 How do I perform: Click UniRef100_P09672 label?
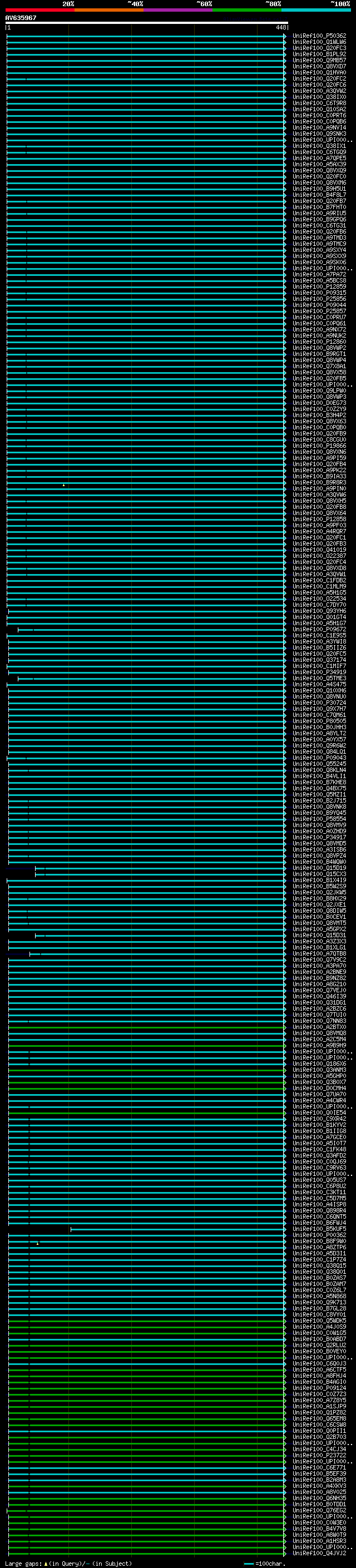point(319,630)
